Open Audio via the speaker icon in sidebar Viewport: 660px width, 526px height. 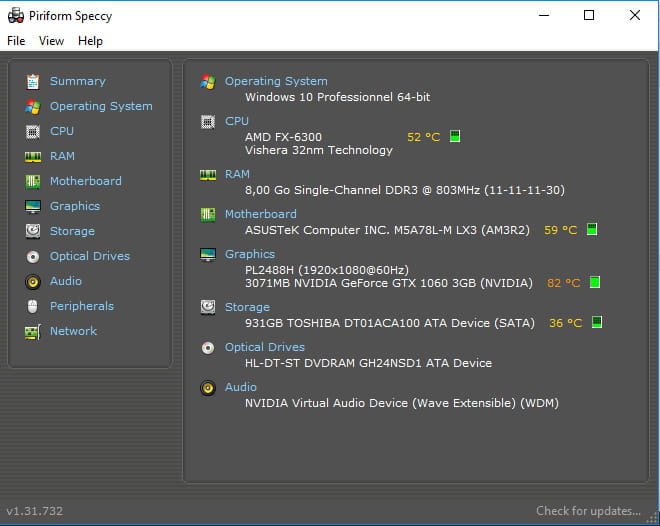pyautogui.click(x=33, y=281)
